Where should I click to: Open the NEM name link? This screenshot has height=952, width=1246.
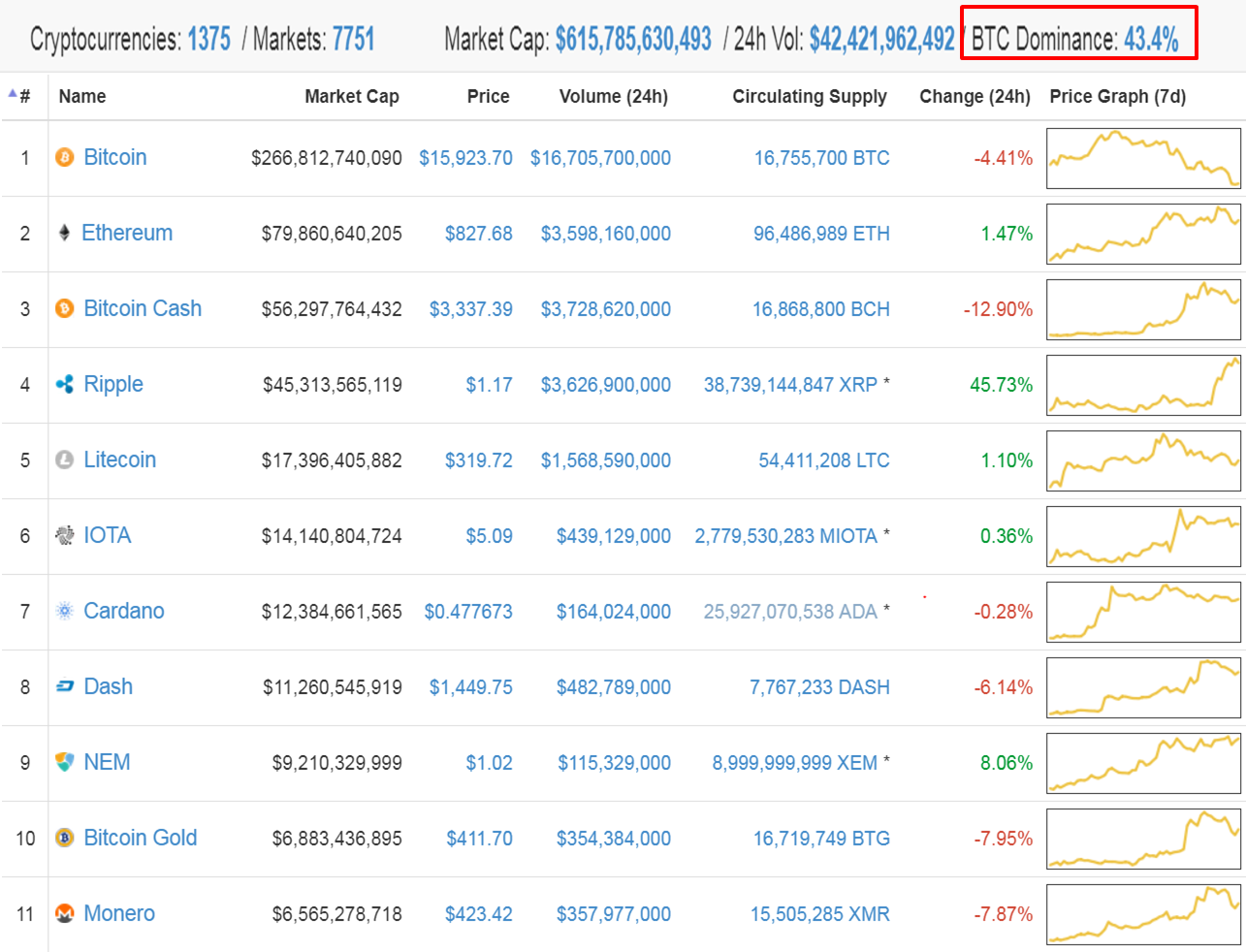point(108,762)
